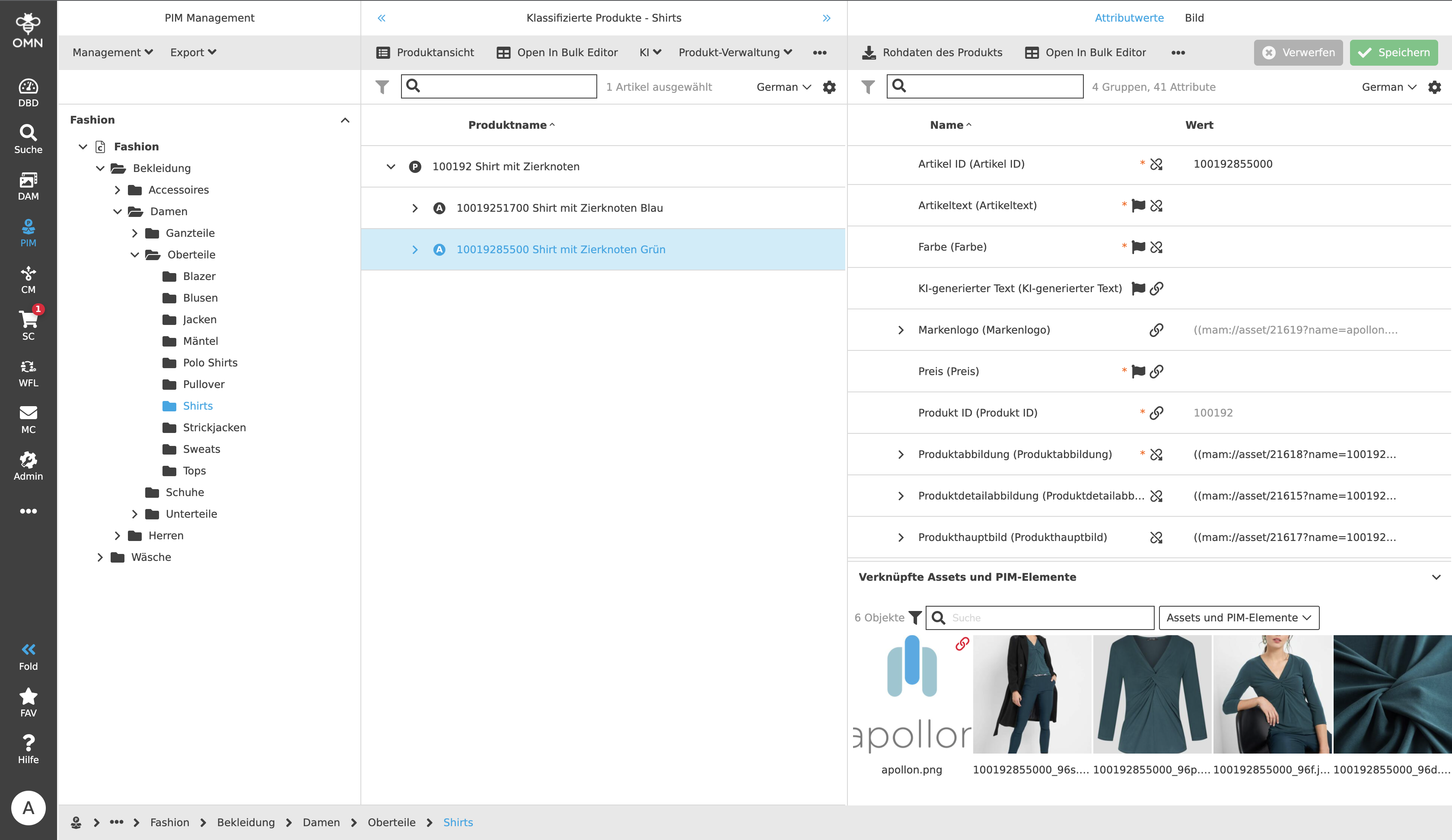Open the DAM module in the sidebar
This screenshot has width=1452, height=840.
[28, 185]
